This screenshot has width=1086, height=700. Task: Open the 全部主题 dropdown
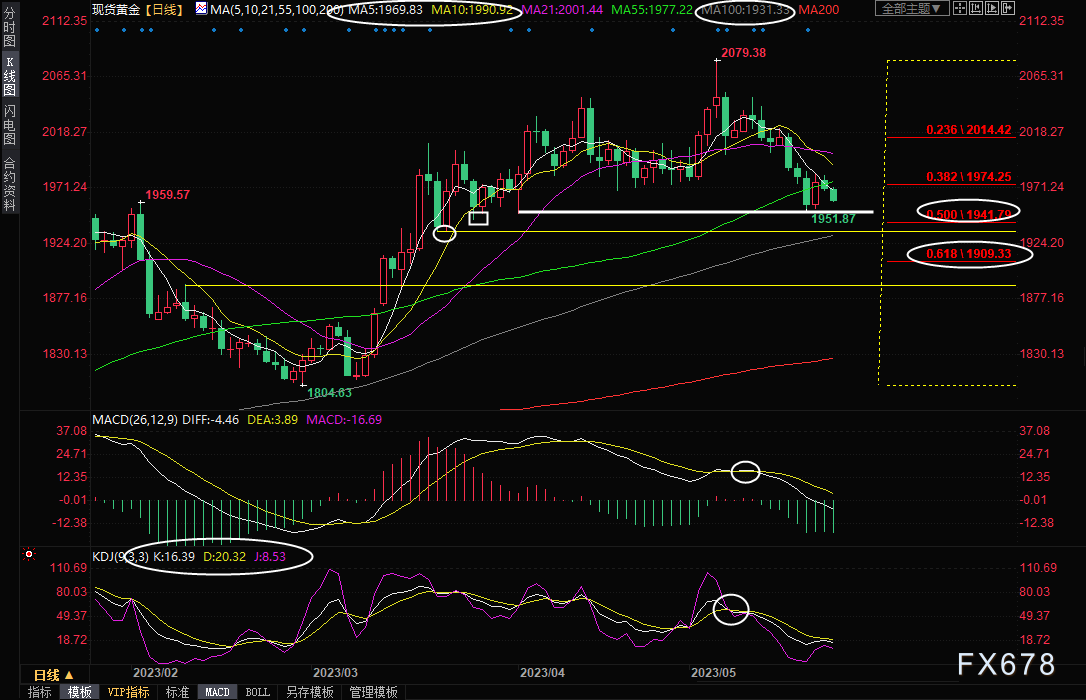tap(908, 9)
